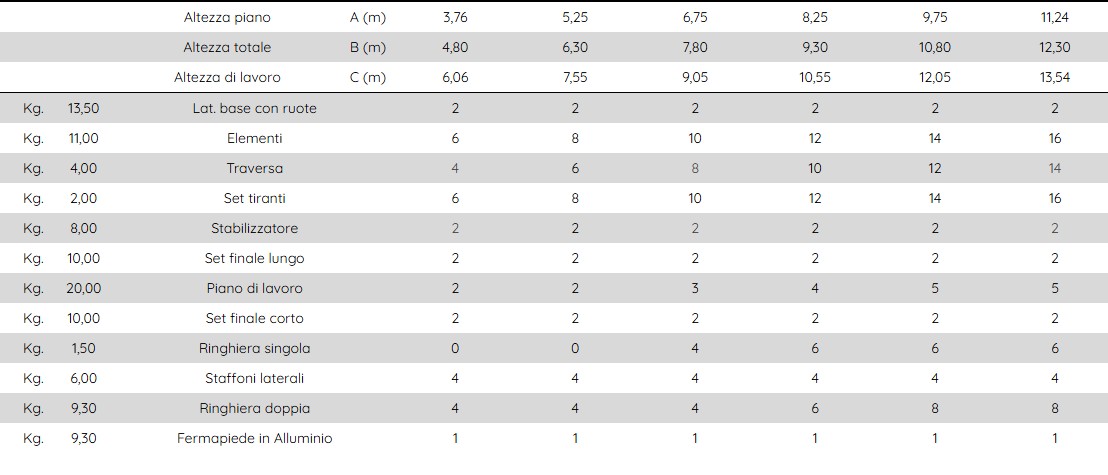Select the Traversa component label

click(x=254, y=168)
